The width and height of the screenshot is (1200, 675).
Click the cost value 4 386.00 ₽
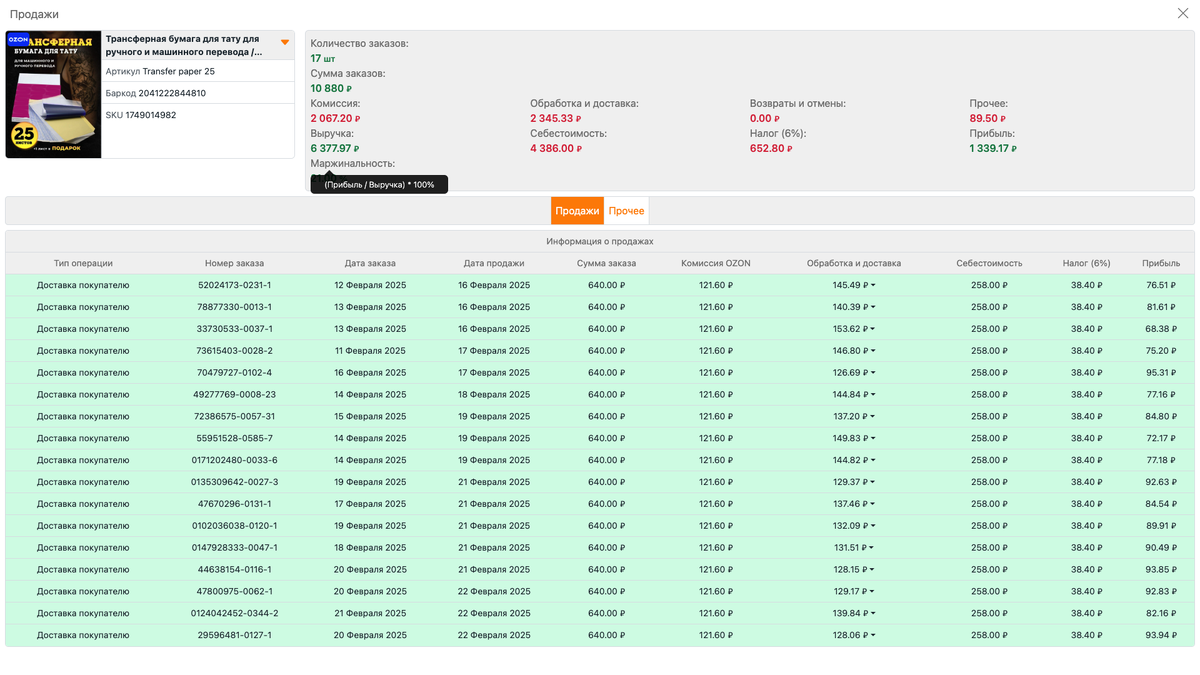[556, 148]
